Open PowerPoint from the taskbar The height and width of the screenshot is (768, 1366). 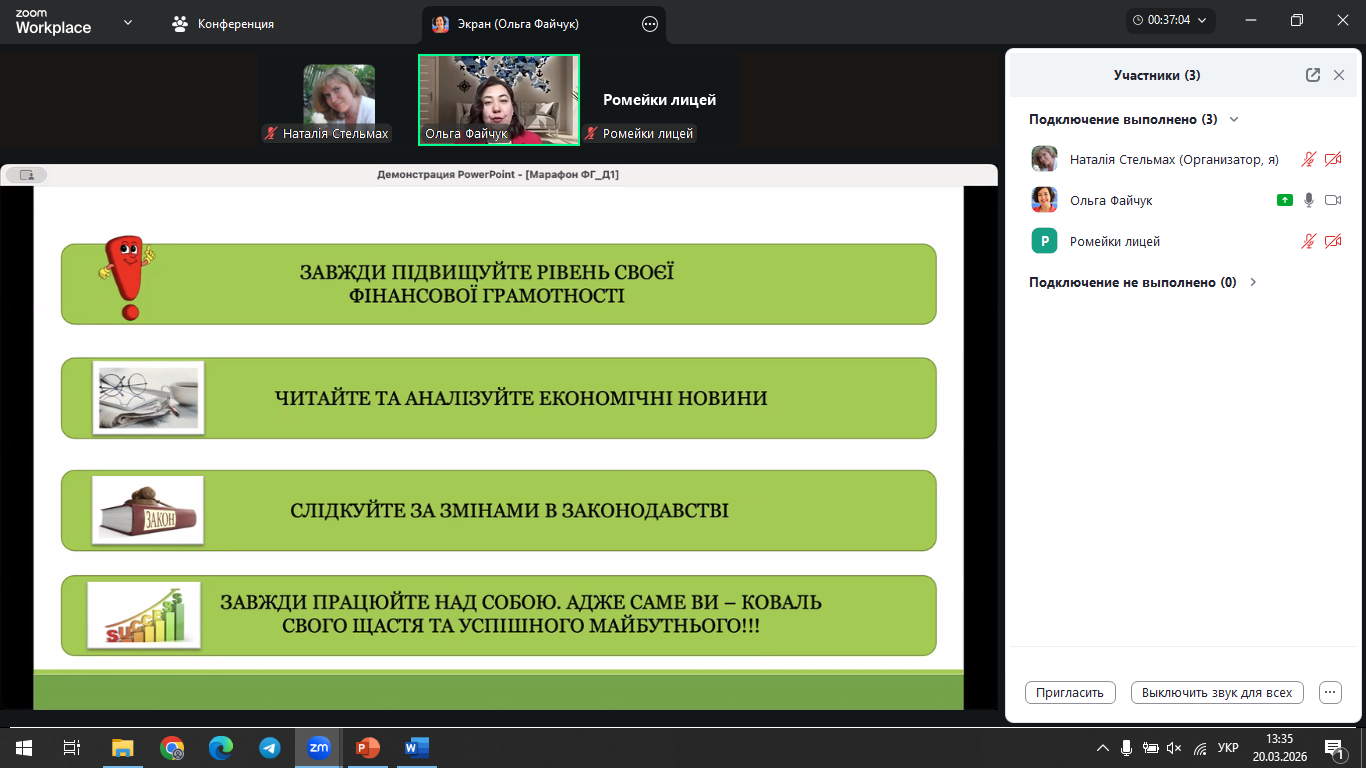[368, 747]
